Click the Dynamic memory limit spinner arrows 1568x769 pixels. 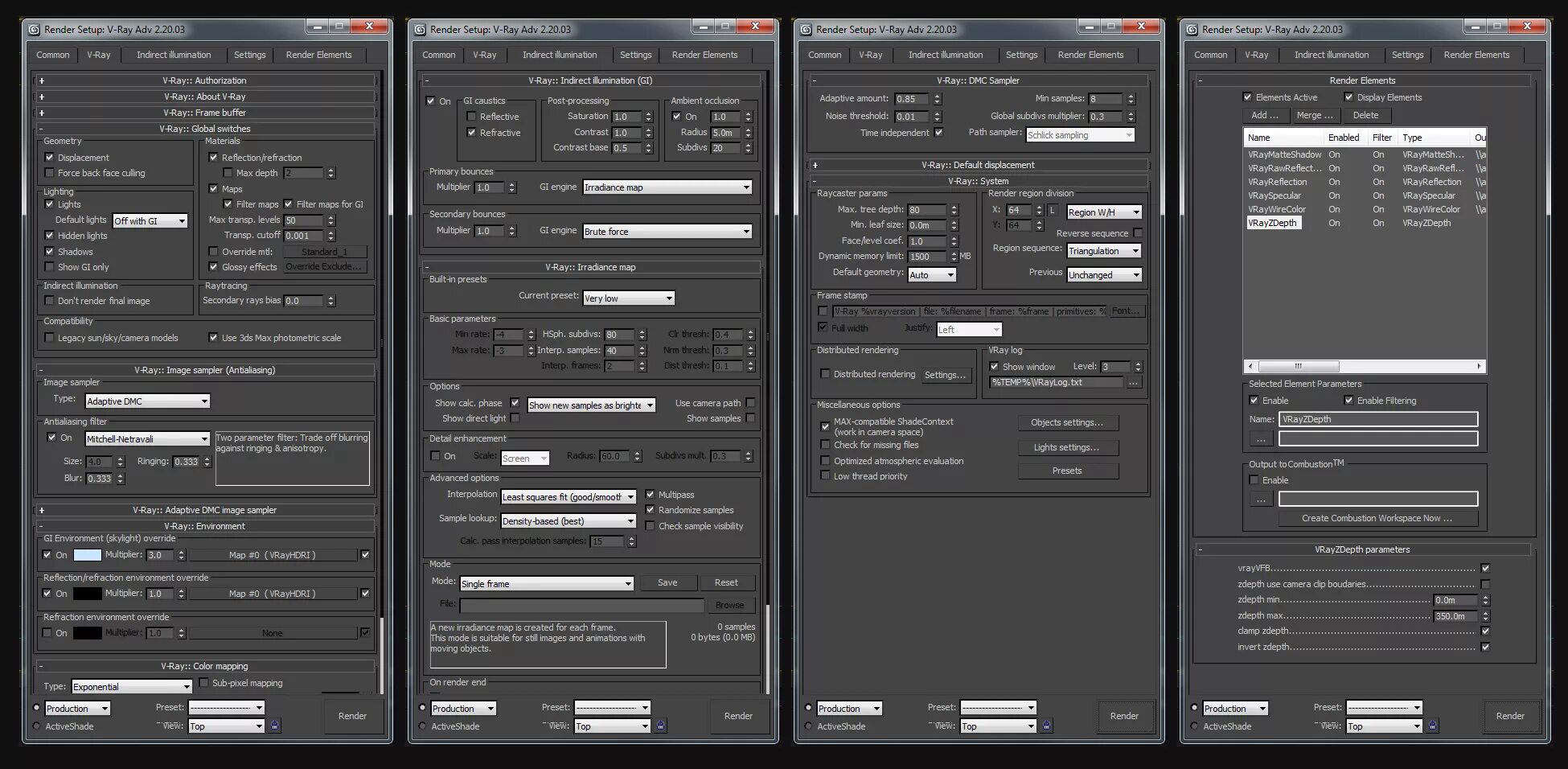pos(954,257)
